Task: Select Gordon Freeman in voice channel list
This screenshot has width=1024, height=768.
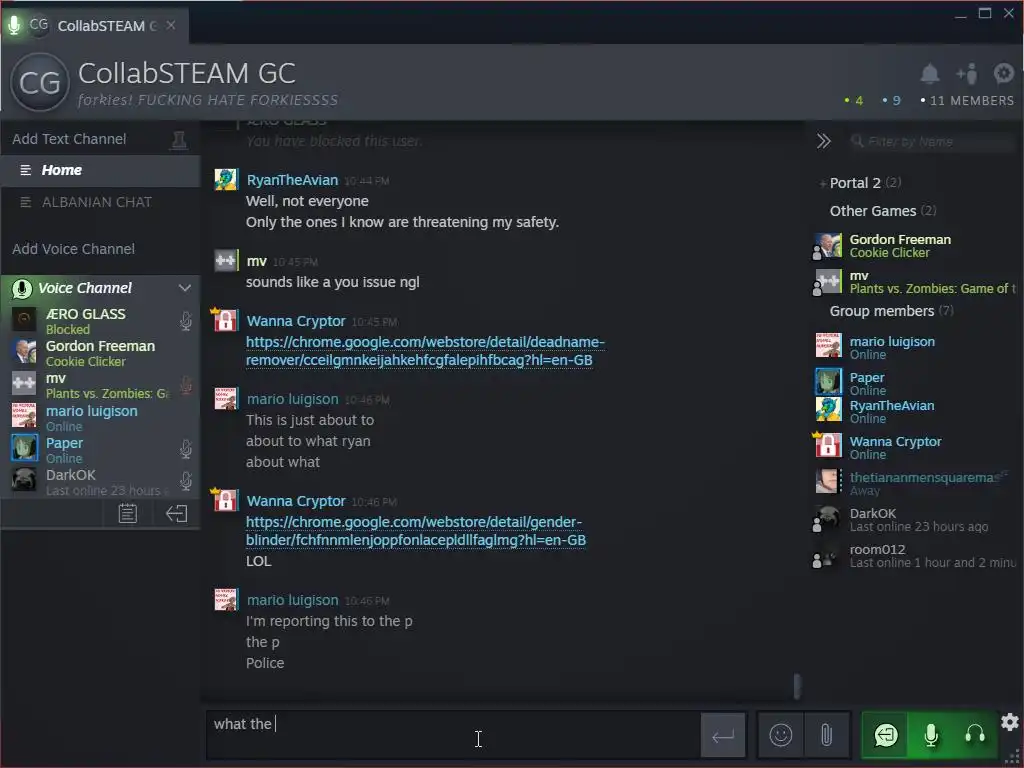Action: pos(100,353)
